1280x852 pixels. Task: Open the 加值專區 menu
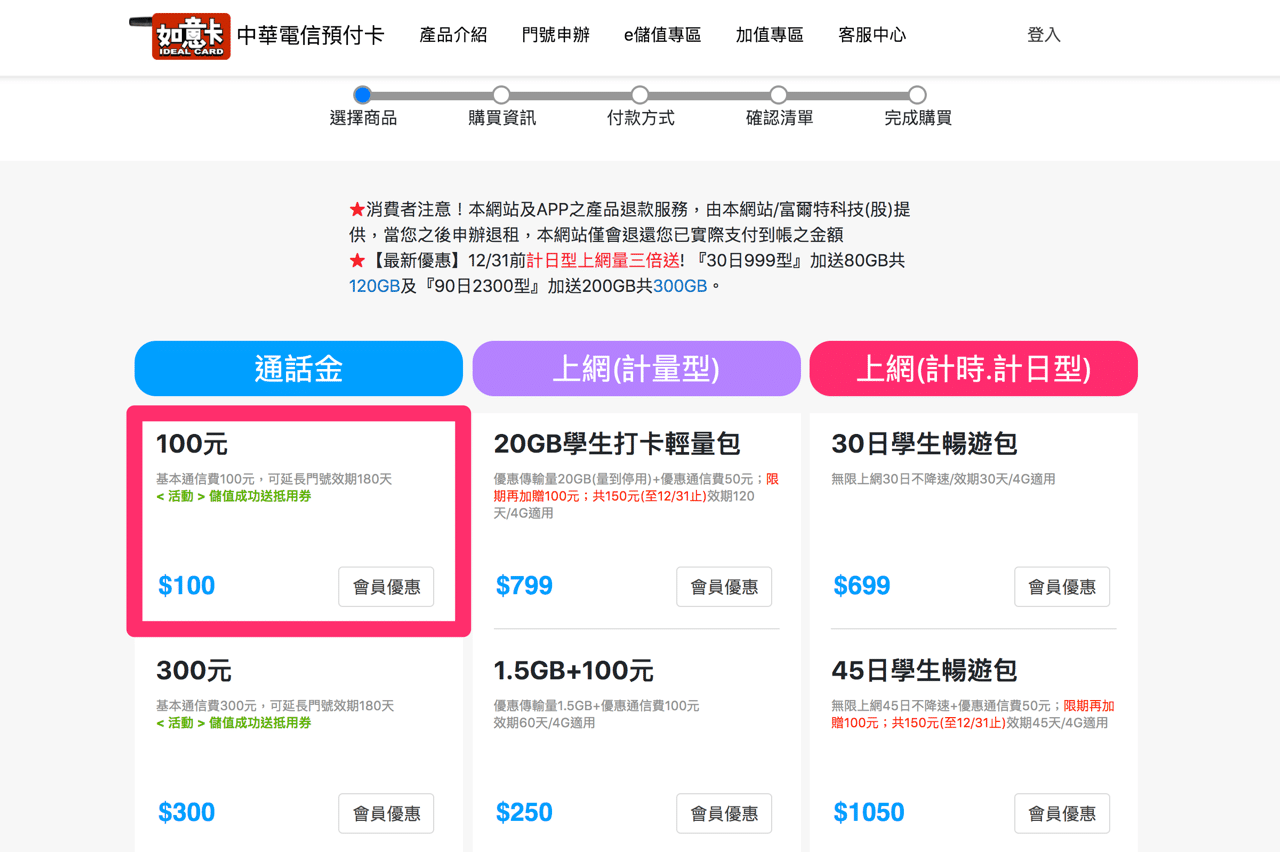point(769,35)
